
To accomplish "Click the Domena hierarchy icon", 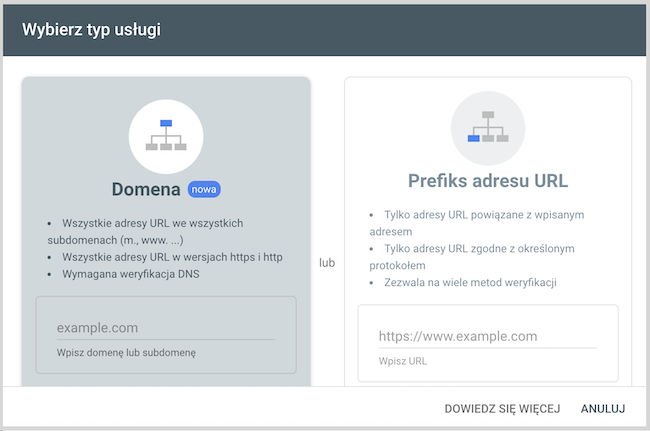I will click(166, 136).
